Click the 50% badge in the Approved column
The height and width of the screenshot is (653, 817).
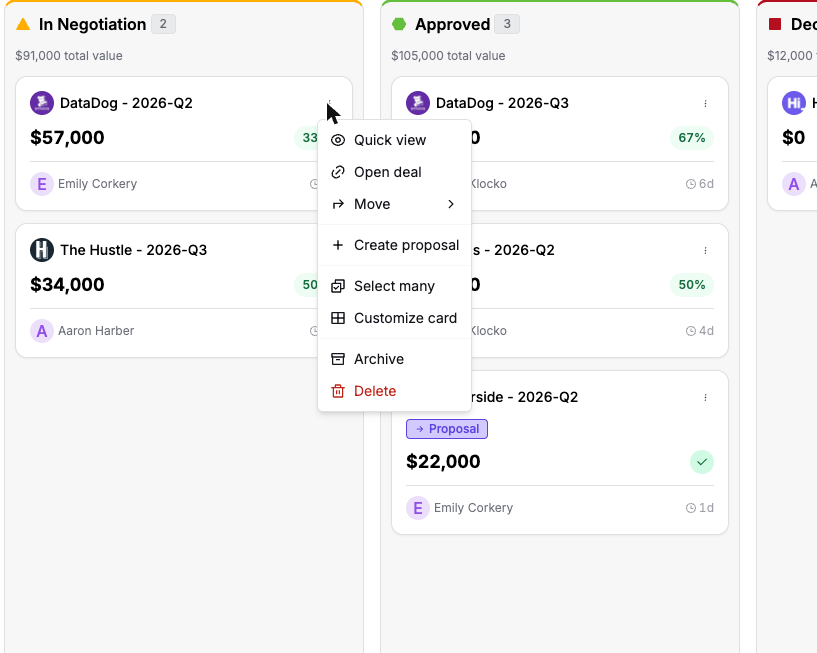click(692, 285)
